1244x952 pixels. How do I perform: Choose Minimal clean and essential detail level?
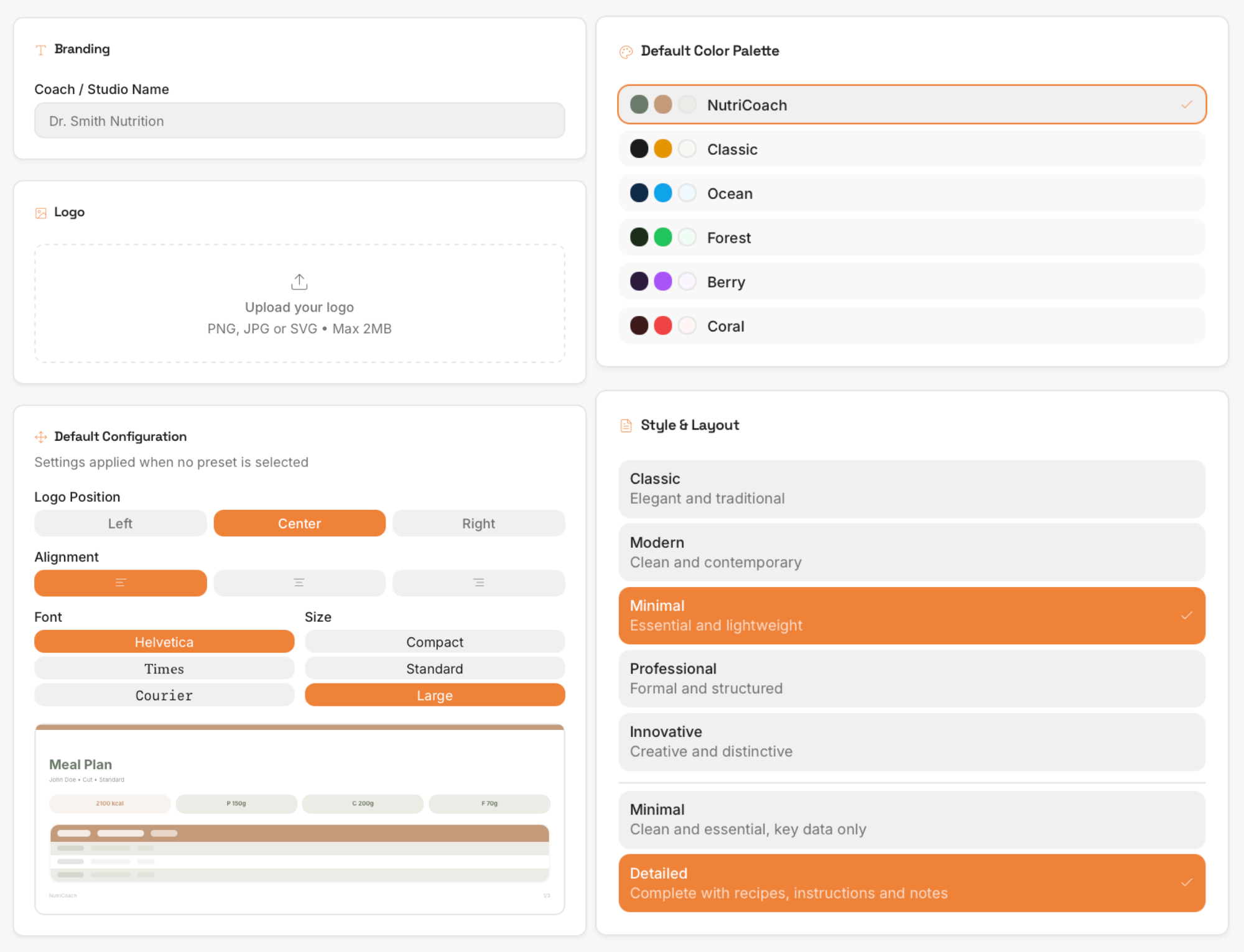point(911,819)
